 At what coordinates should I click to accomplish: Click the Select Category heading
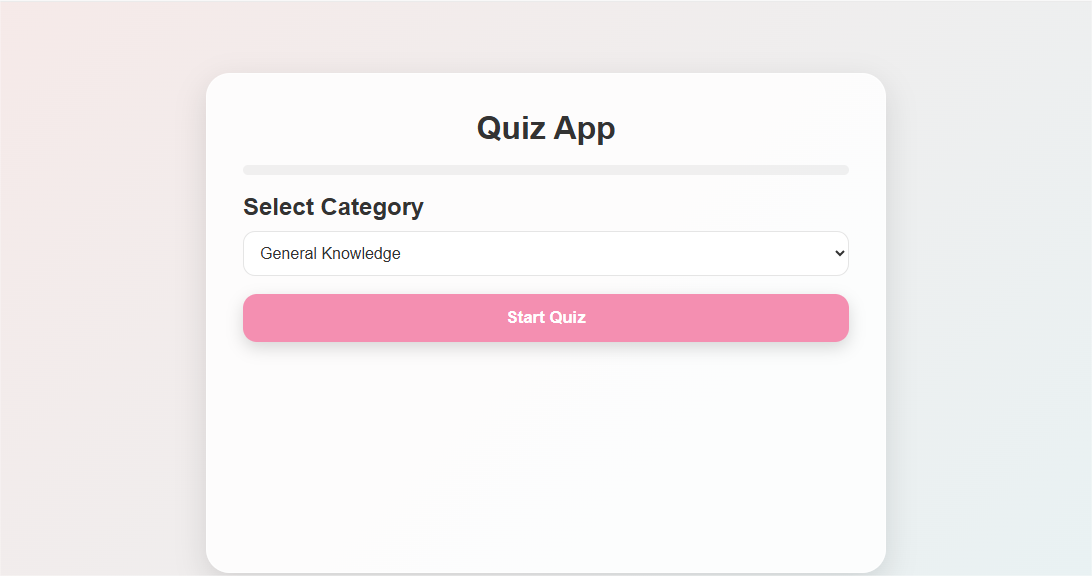[333, 207]
